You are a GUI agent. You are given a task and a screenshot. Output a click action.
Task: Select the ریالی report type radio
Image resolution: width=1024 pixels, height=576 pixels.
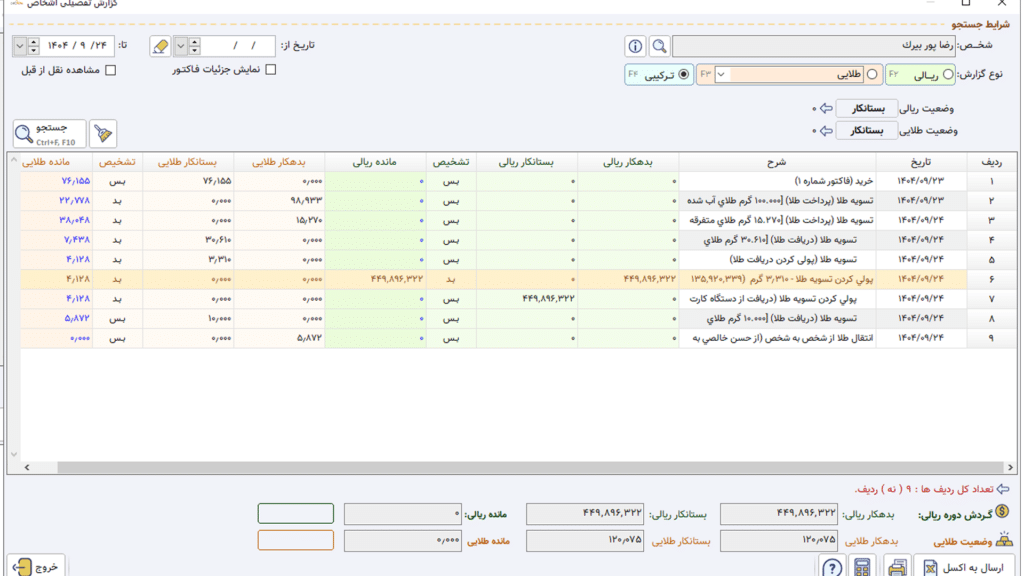pos(948,74)
